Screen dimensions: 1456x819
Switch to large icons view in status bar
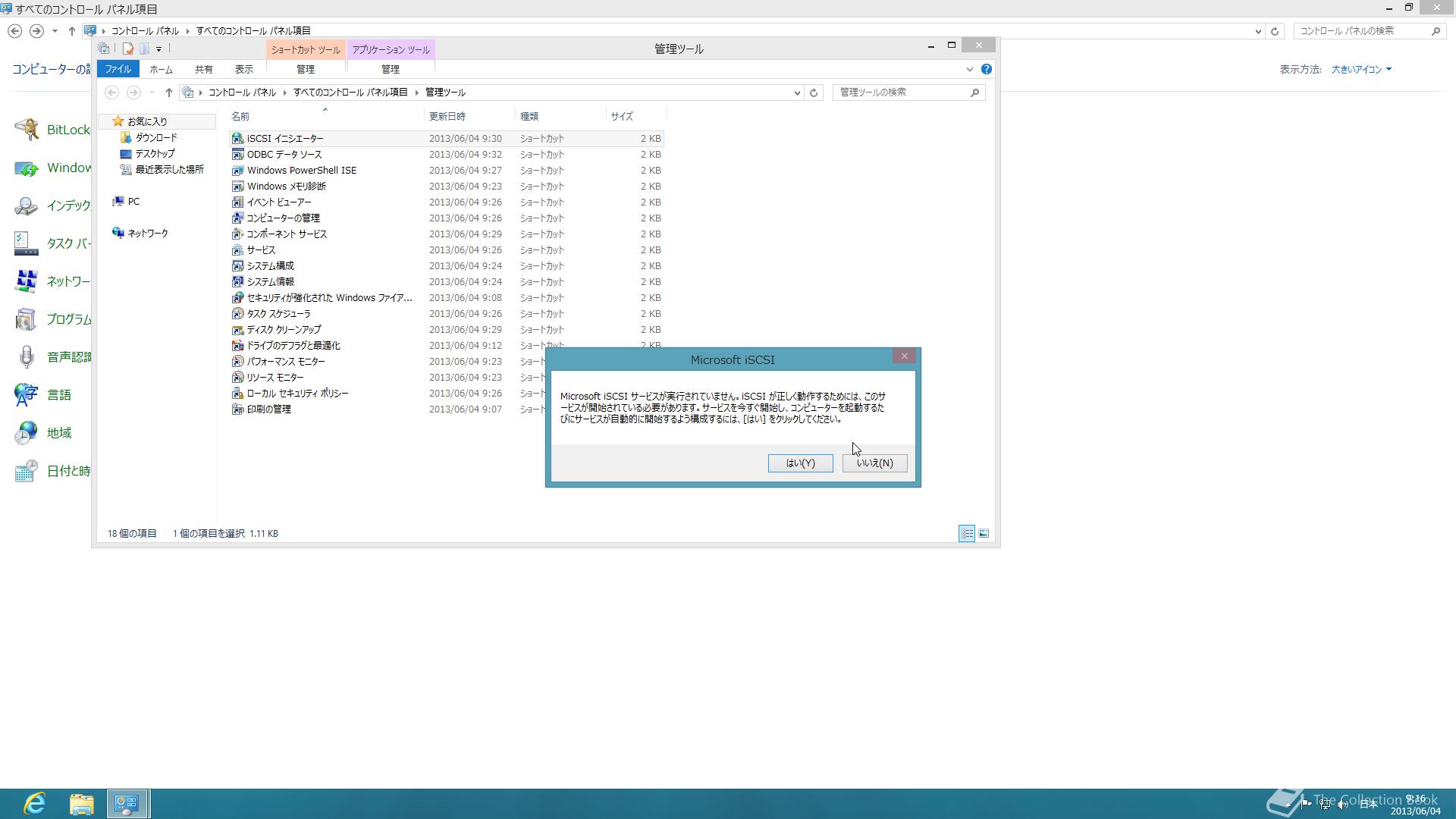pyautogui.click(x=984, y=533)
